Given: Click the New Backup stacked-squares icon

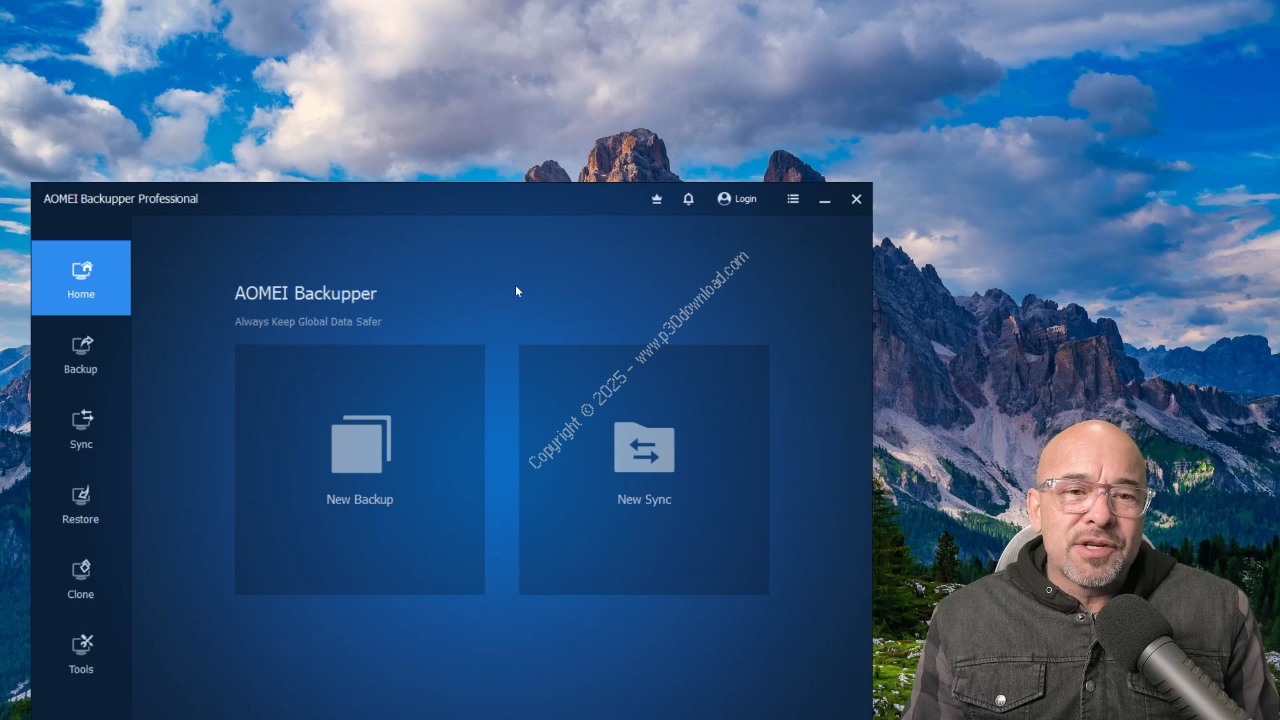Looking at the screenshot, I should click(x=361, y=444).
